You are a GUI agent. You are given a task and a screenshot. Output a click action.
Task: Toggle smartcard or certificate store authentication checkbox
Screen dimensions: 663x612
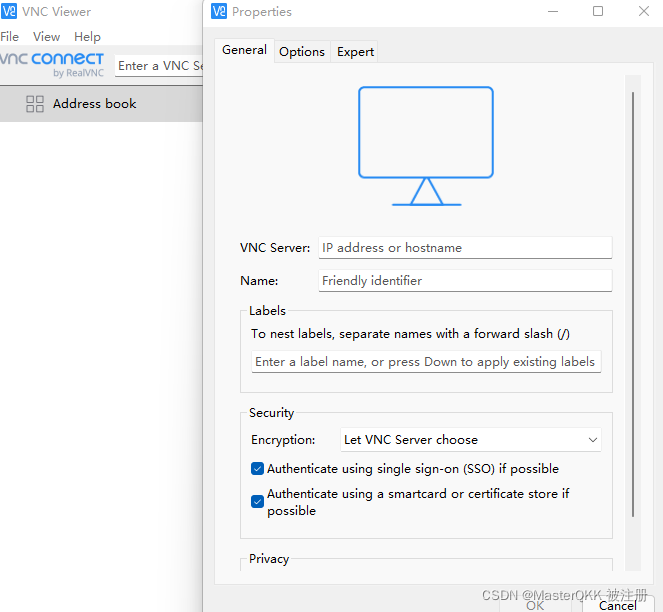257,502
